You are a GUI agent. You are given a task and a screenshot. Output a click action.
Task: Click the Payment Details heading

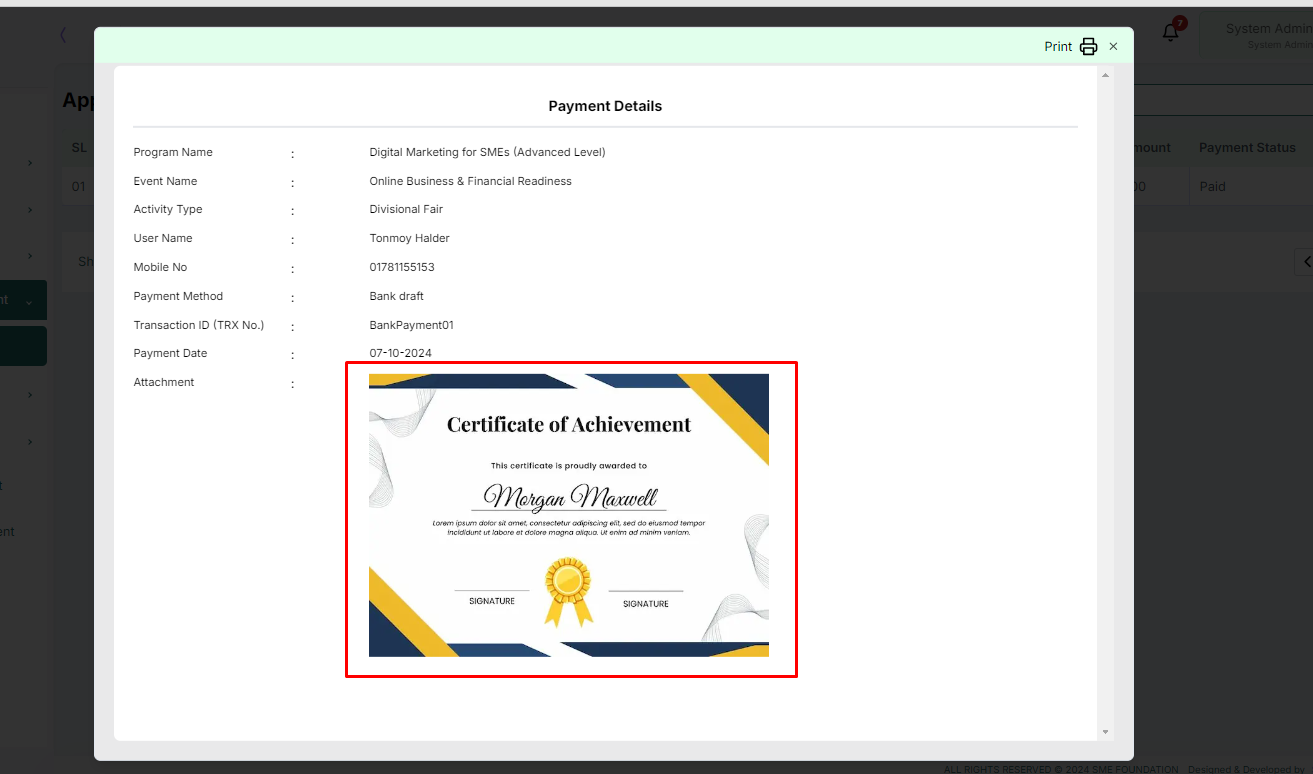(x=605, y=106)
